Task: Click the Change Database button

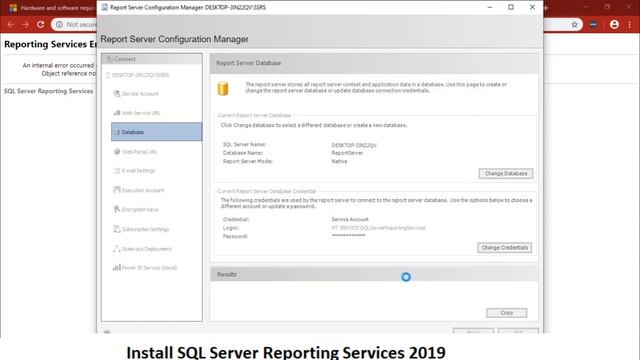Action: tap(506, 173)
